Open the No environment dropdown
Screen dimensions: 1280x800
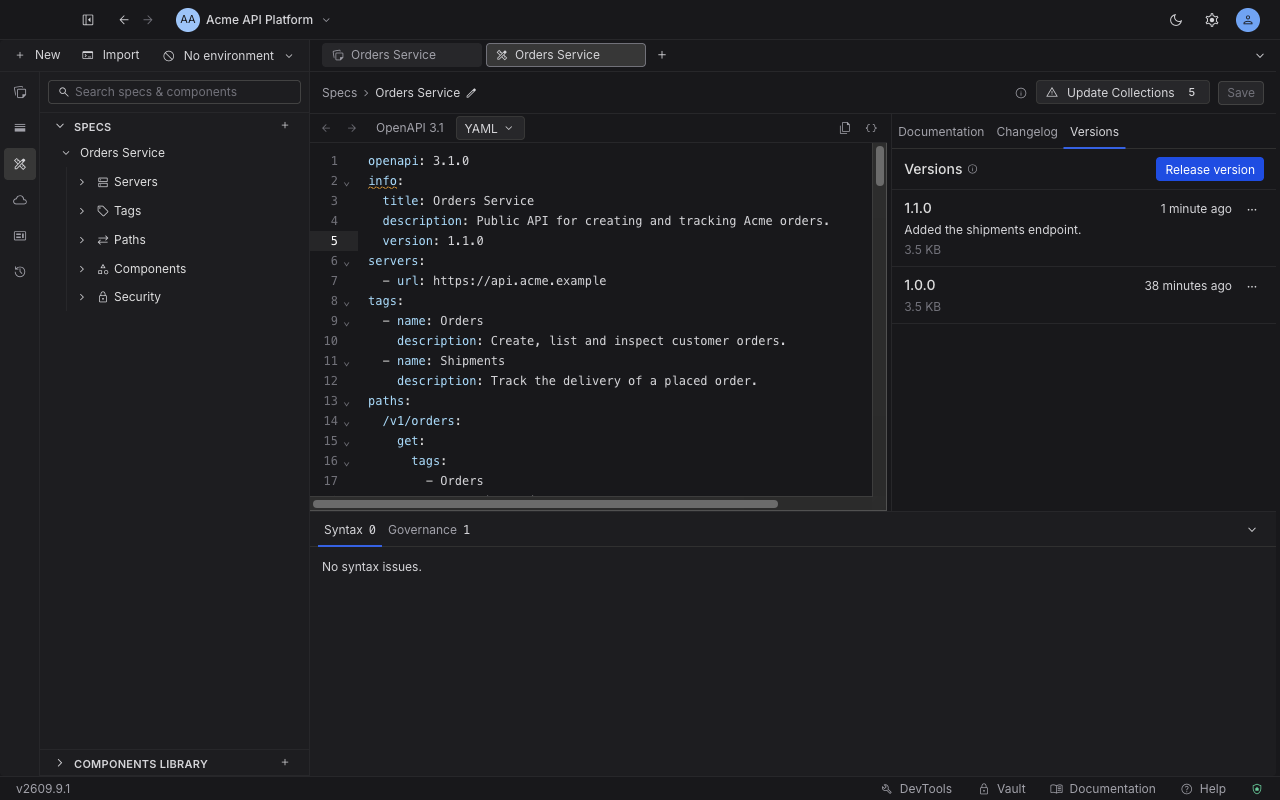point(228,56)
